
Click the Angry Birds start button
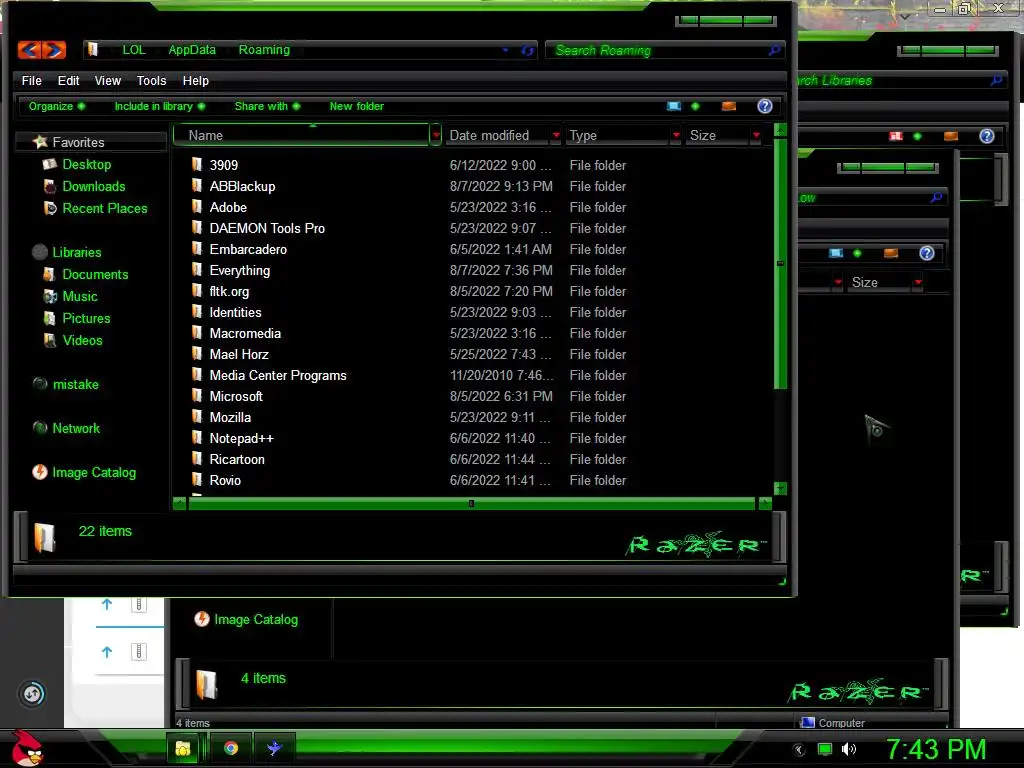pos(27,748)
